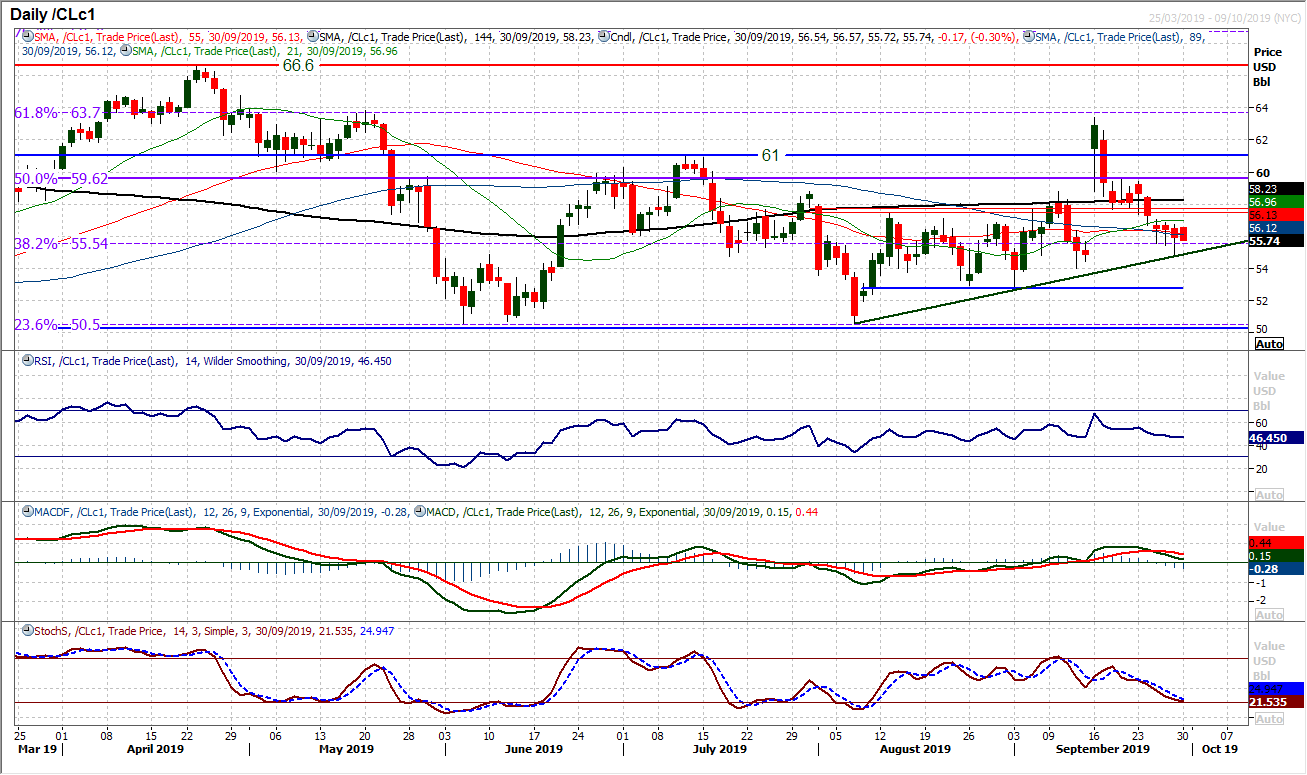Click the 66.6 resistance line label

(299, 65)
